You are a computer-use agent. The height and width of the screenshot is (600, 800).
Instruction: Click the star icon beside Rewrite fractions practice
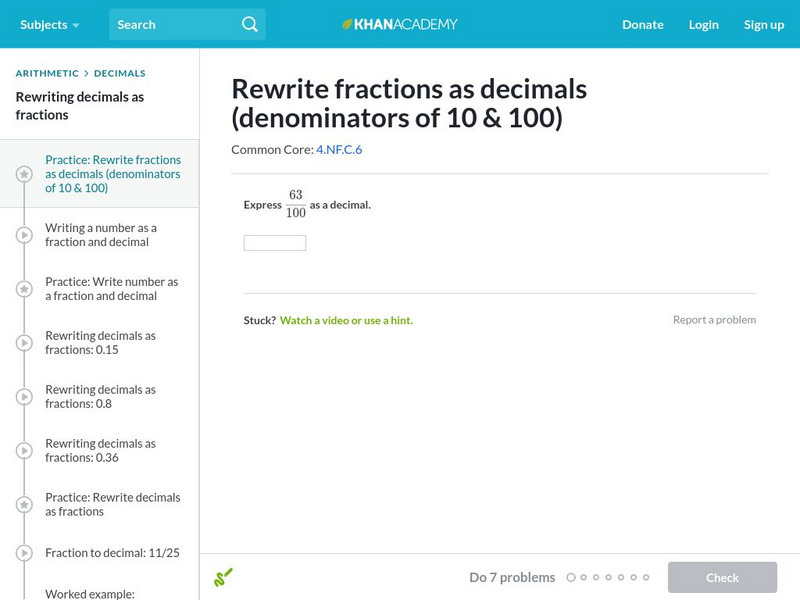(24, 174)
